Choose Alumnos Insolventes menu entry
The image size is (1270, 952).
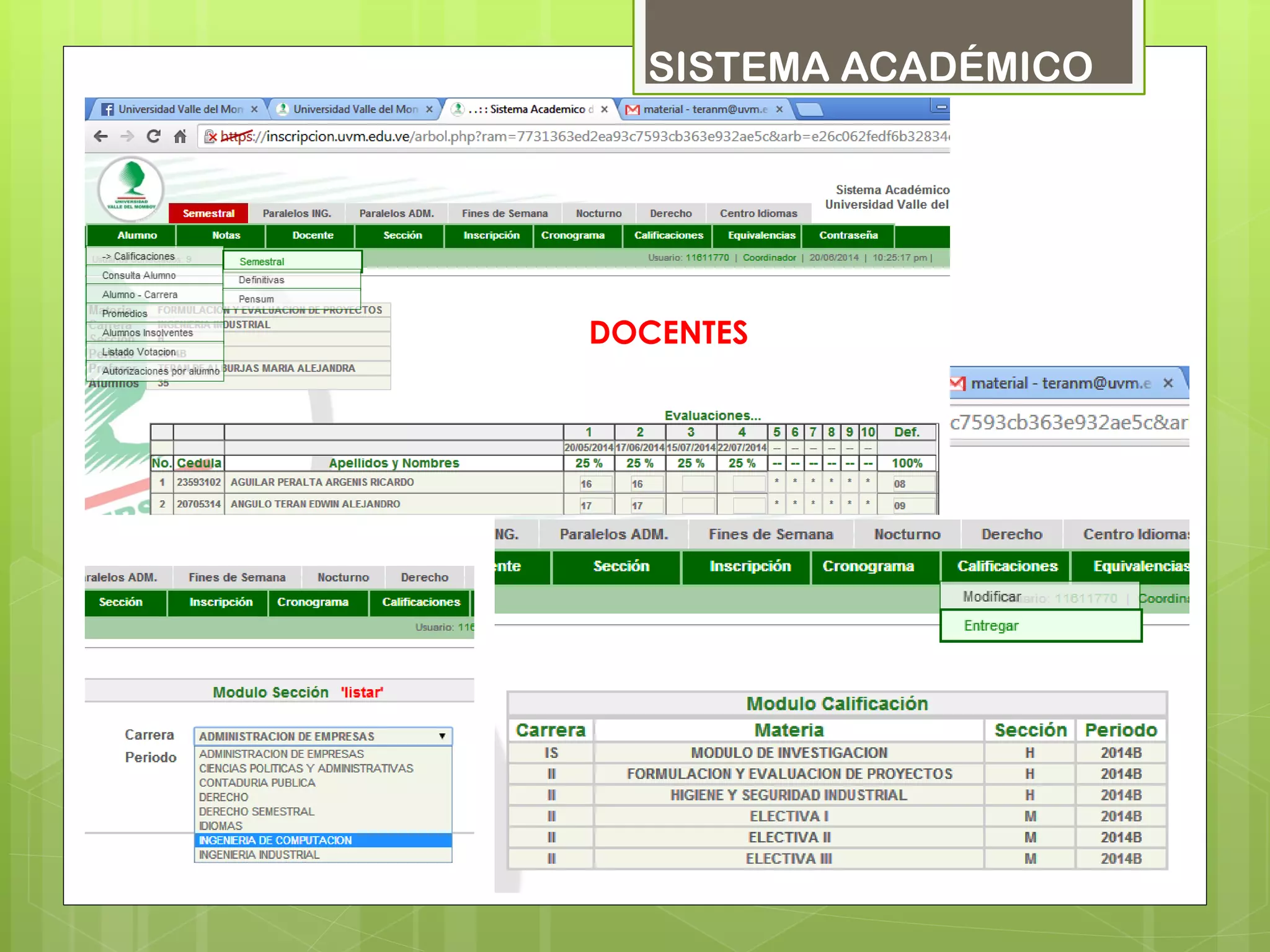pos(154,333)
